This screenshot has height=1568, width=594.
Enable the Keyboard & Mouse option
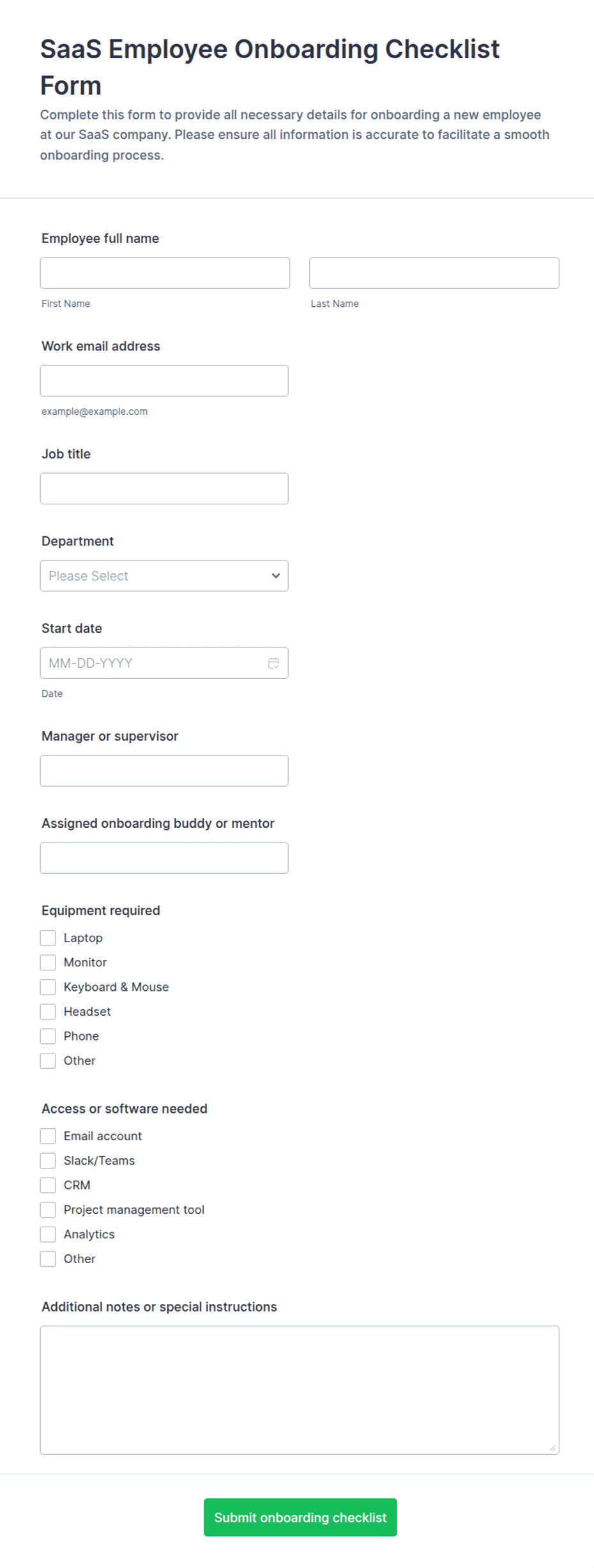[48, 987]
